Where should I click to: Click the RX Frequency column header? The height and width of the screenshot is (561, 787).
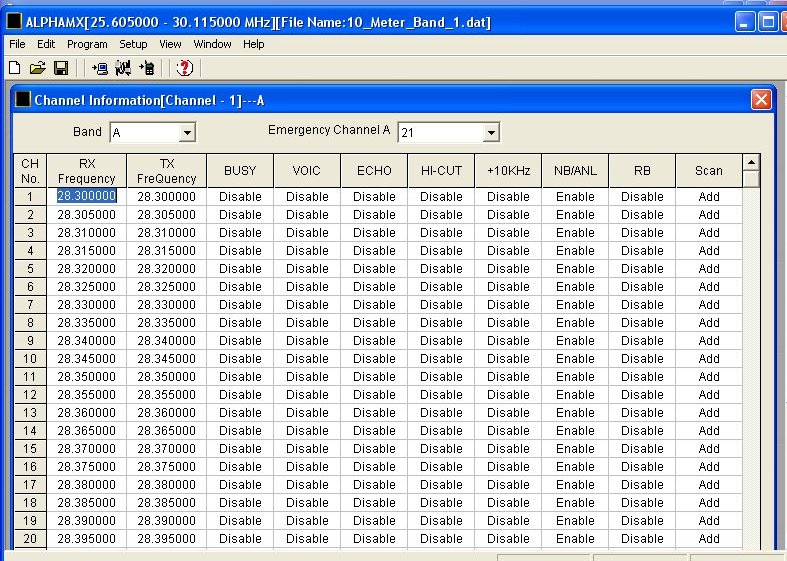86,170
